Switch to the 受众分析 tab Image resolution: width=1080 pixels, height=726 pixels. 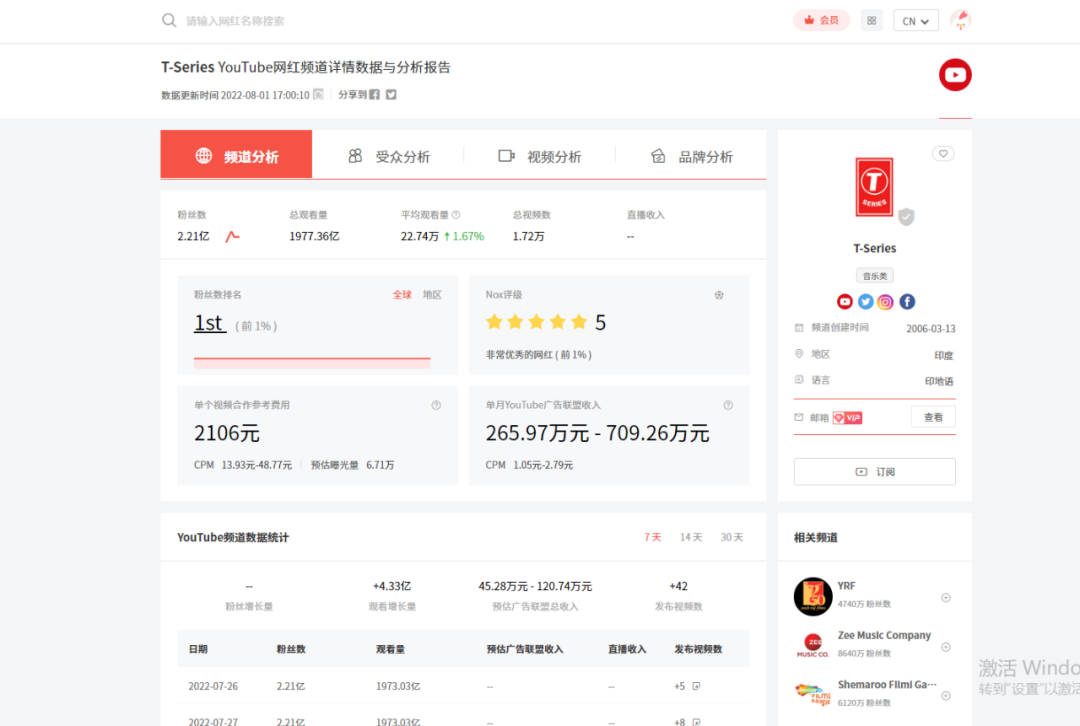click(x=388, y=156)
